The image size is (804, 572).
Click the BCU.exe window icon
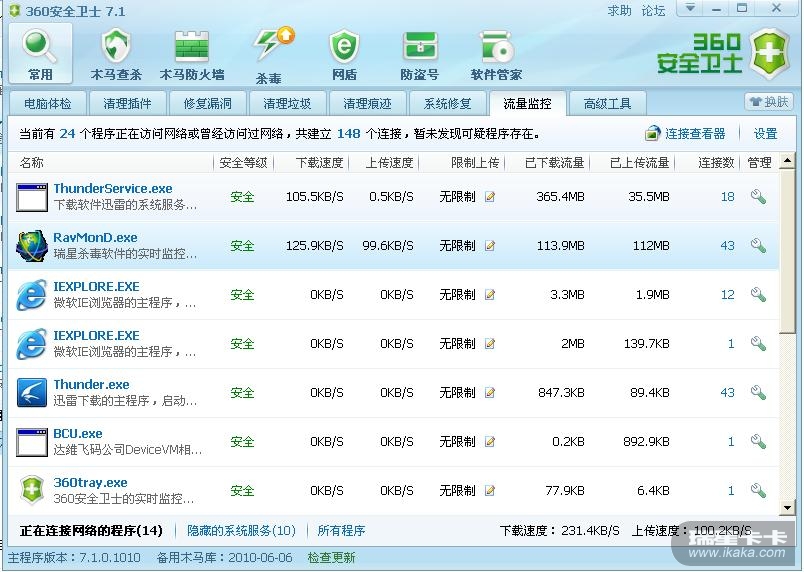click(32, 442)
